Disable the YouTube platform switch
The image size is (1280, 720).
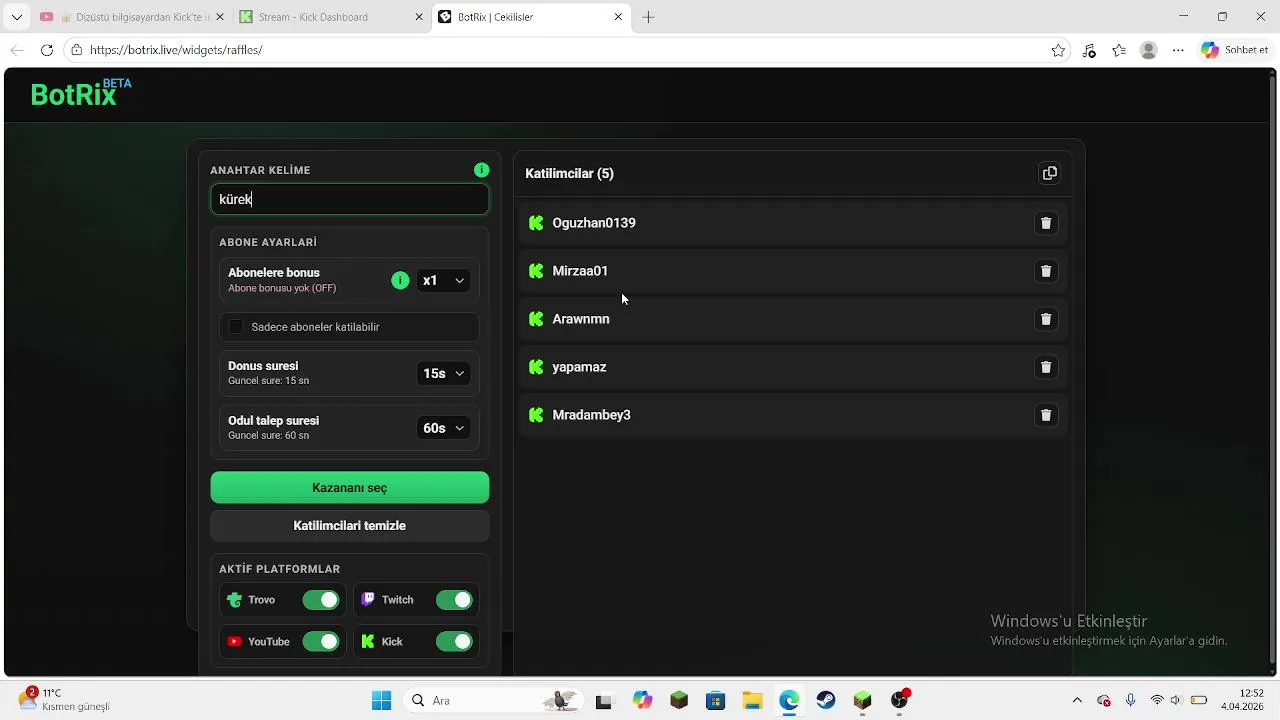click(321, 642)
